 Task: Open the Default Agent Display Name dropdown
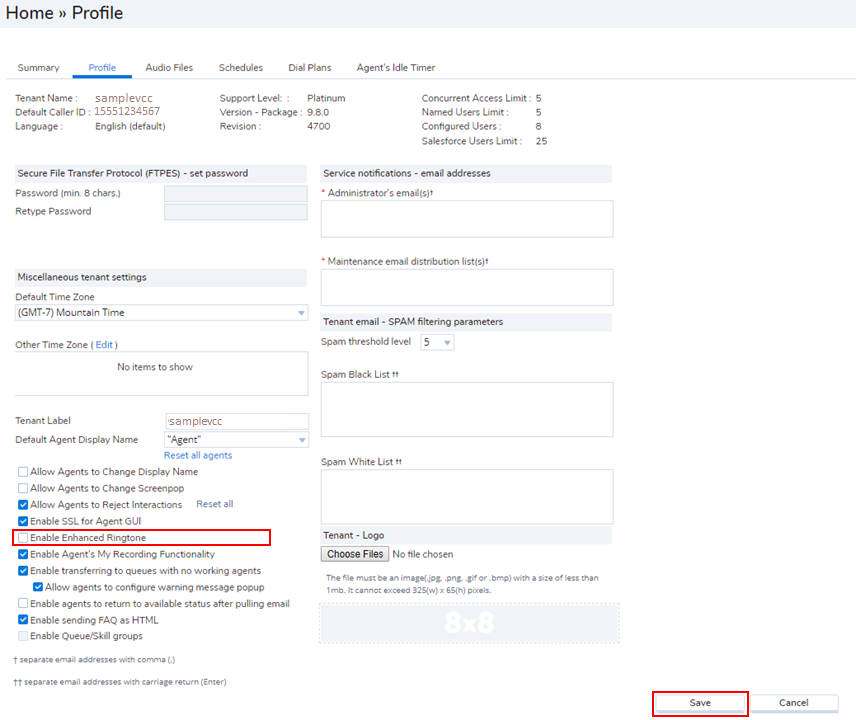[x=236, y=440]
